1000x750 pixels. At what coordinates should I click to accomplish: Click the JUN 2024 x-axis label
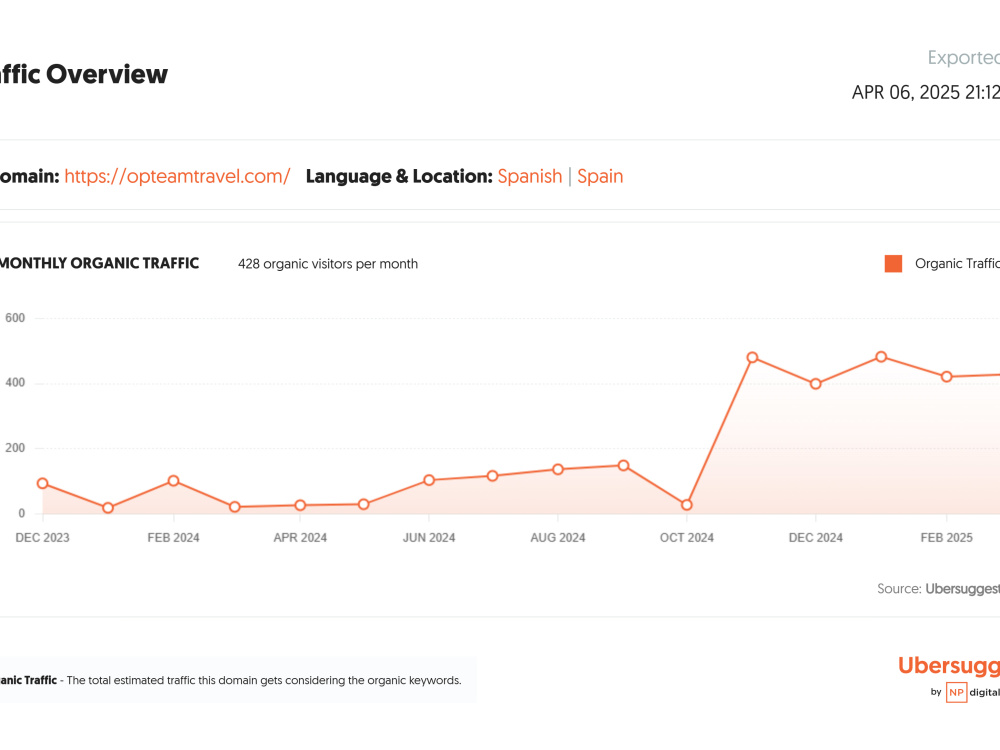[429, 538]
